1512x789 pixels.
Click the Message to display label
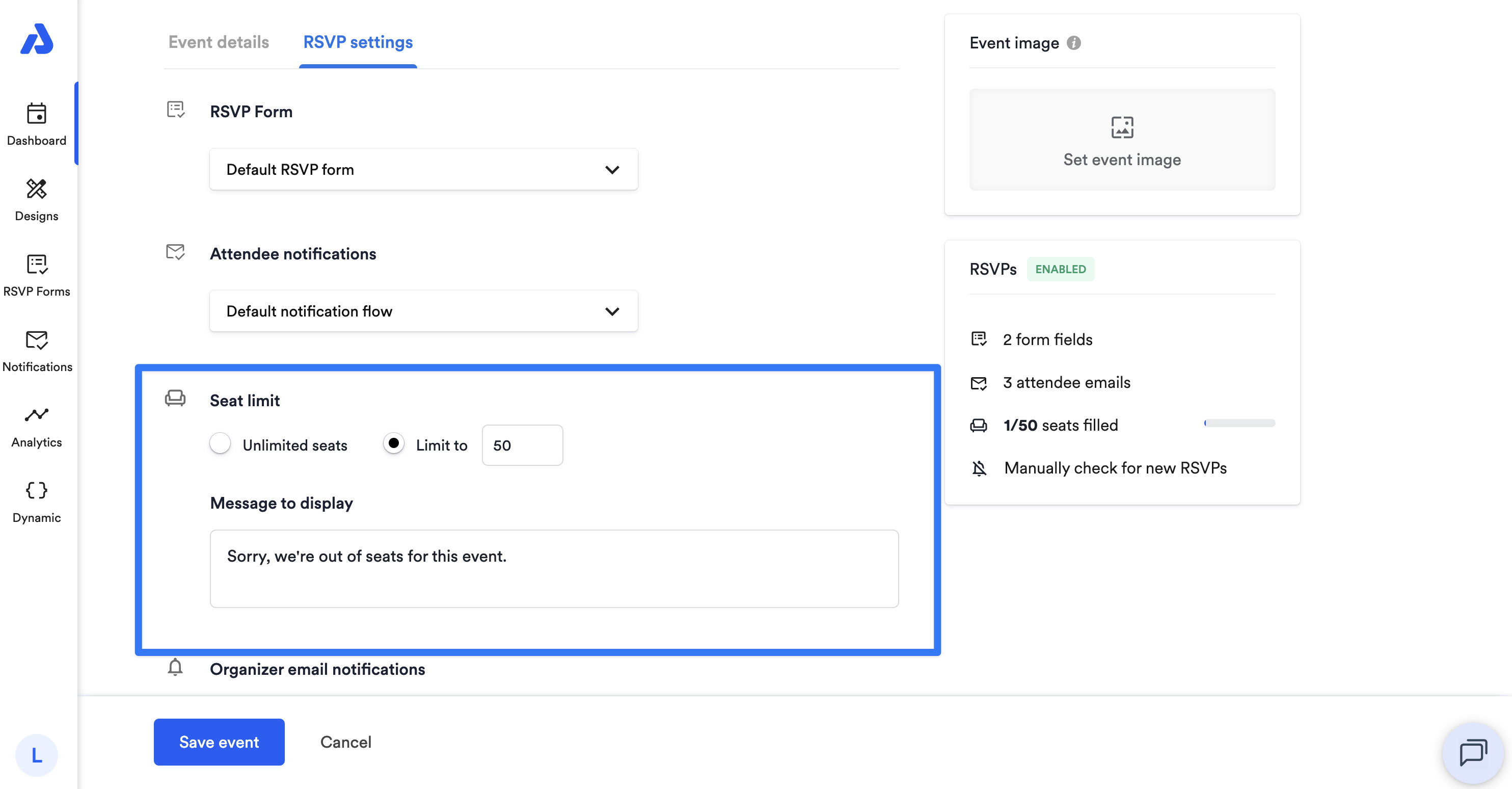pyautogui.click(x=281, y=503)
